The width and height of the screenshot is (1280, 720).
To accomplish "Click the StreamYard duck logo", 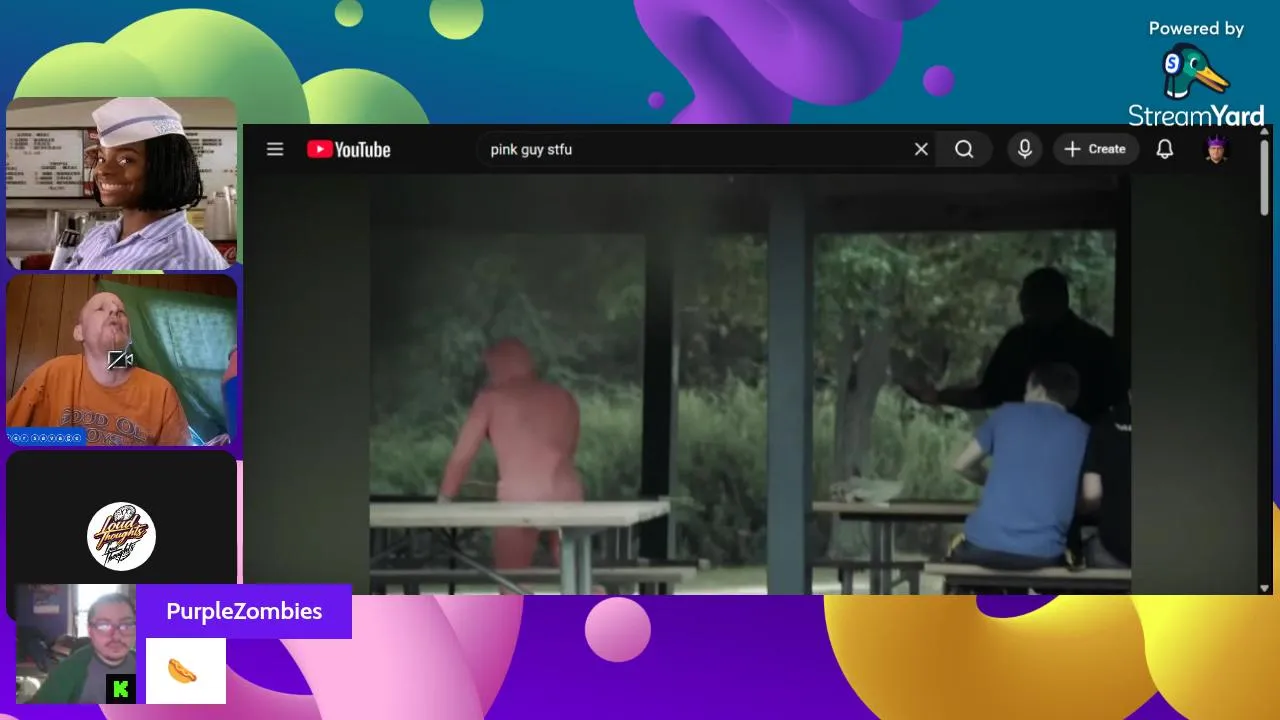I will [x=1195, y=72].
